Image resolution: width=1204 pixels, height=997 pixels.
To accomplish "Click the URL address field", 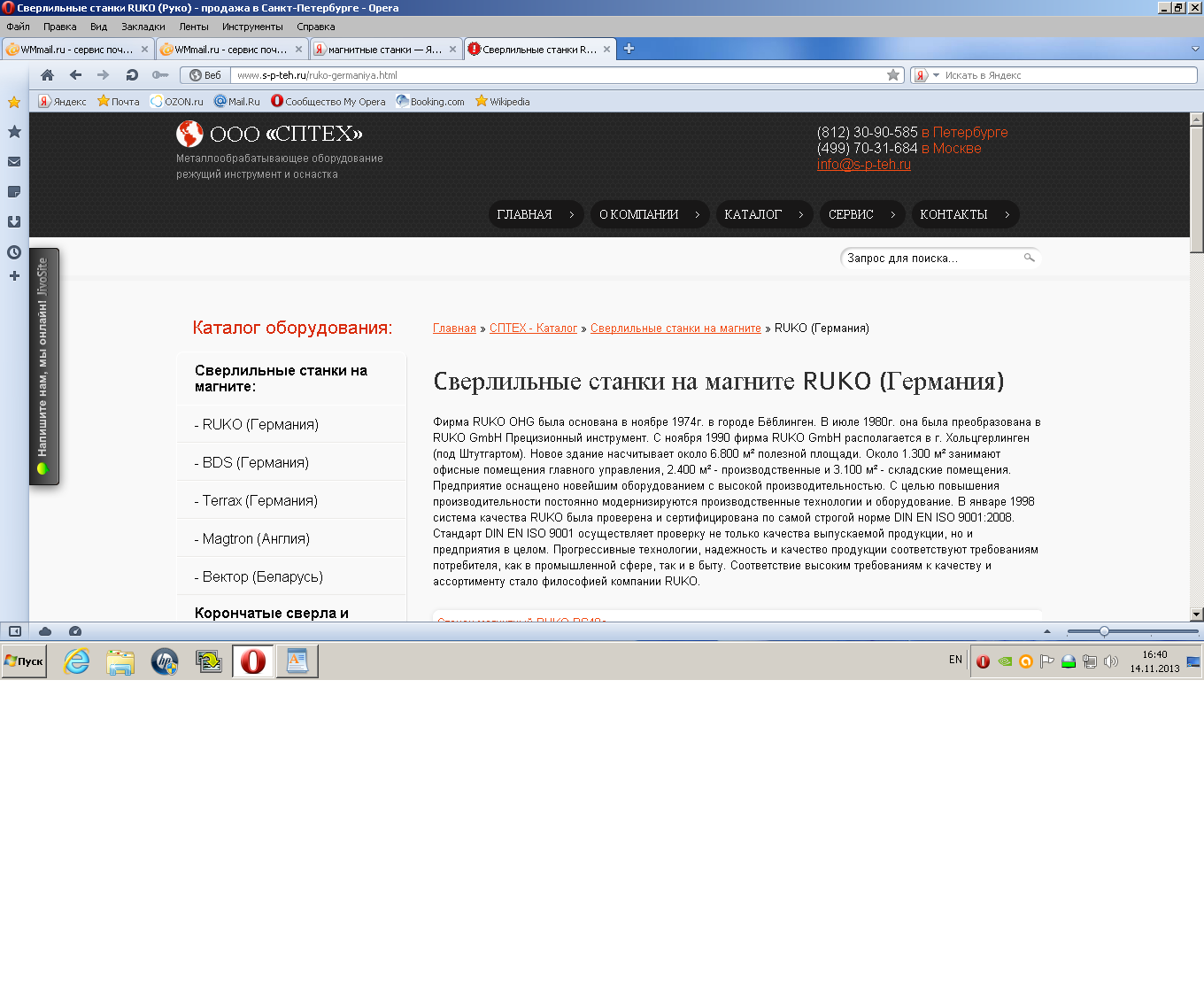I will coord(560,75).
